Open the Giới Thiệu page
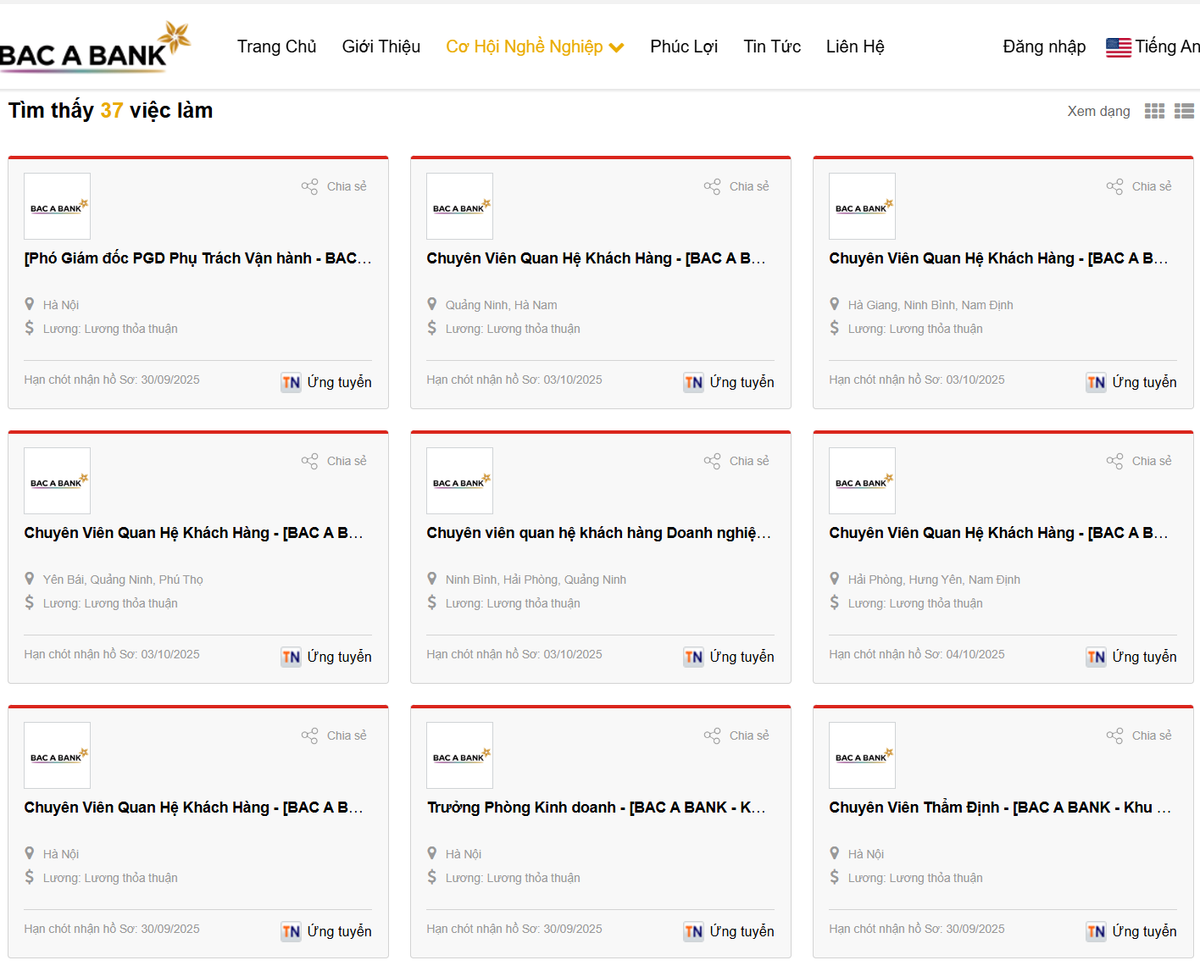1200x965 pixels. pos(381,47)
